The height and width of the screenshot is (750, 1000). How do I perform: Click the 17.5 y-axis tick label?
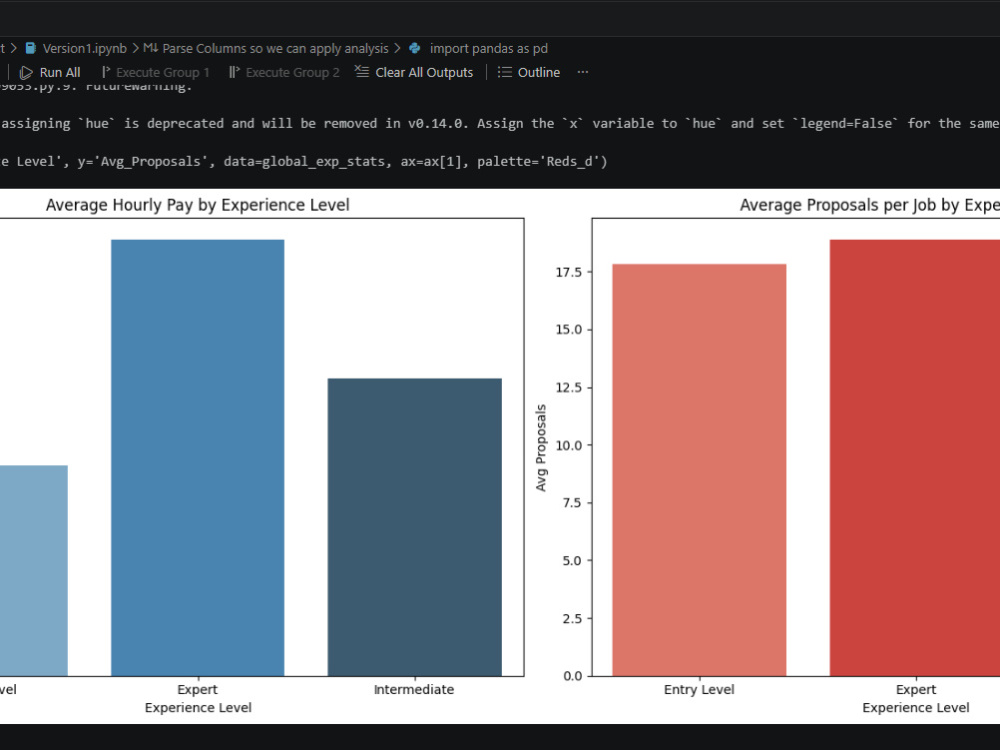pyautogui.click(x=569, y=272)
